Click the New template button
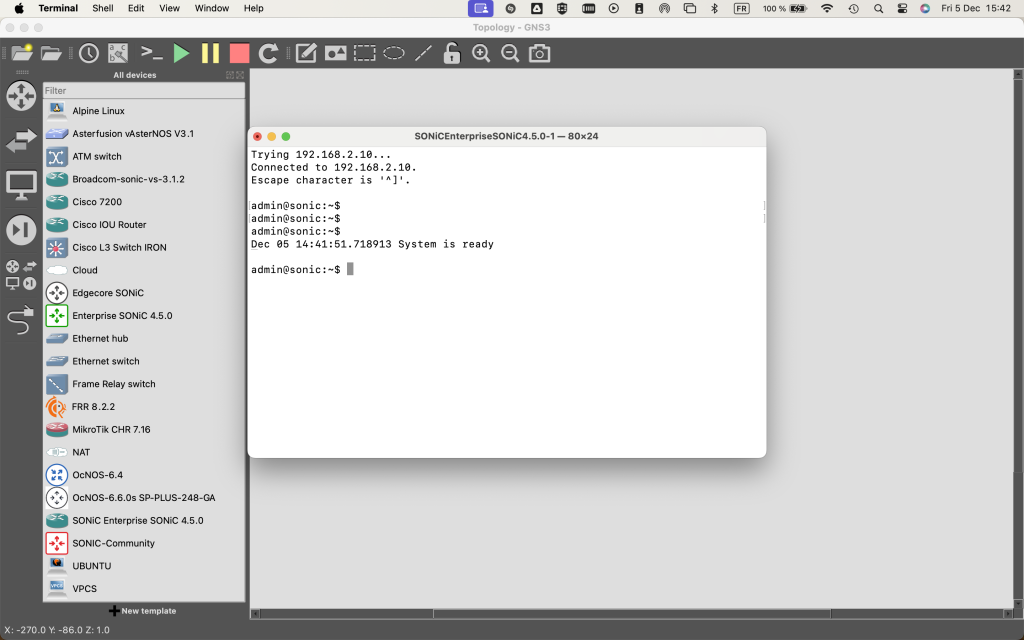 143,610
